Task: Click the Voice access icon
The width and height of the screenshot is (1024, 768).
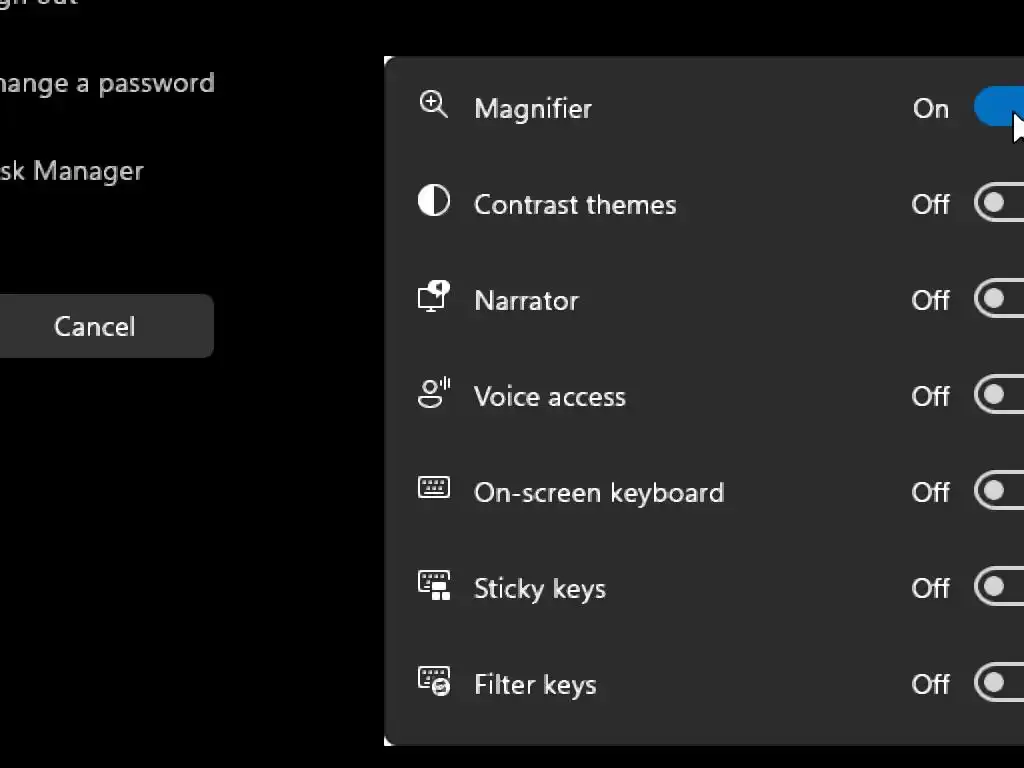Action: point(433,393)
